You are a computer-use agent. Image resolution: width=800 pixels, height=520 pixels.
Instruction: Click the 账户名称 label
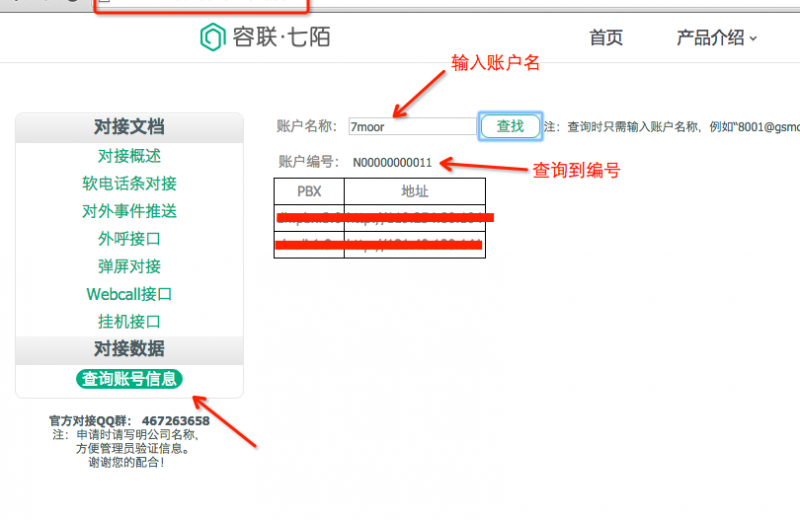[307, 126]
